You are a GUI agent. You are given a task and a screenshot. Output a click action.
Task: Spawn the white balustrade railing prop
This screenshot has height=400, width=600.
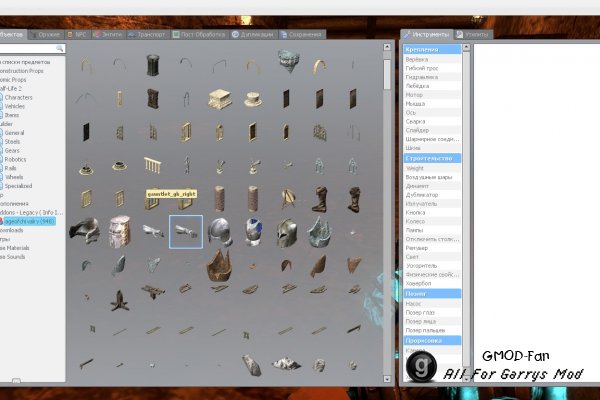click(x=153, y=165)
